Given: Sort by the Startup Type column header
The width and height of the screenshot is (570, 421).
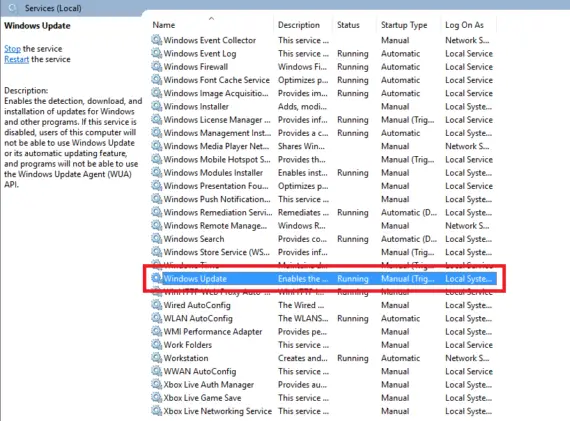Looking at the screenshot, I should point(404,25).
